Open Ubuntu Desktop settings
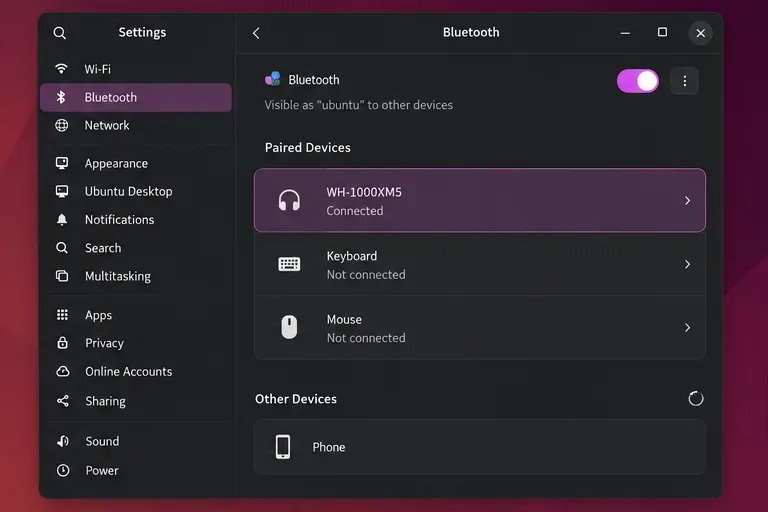 (136, 191)
